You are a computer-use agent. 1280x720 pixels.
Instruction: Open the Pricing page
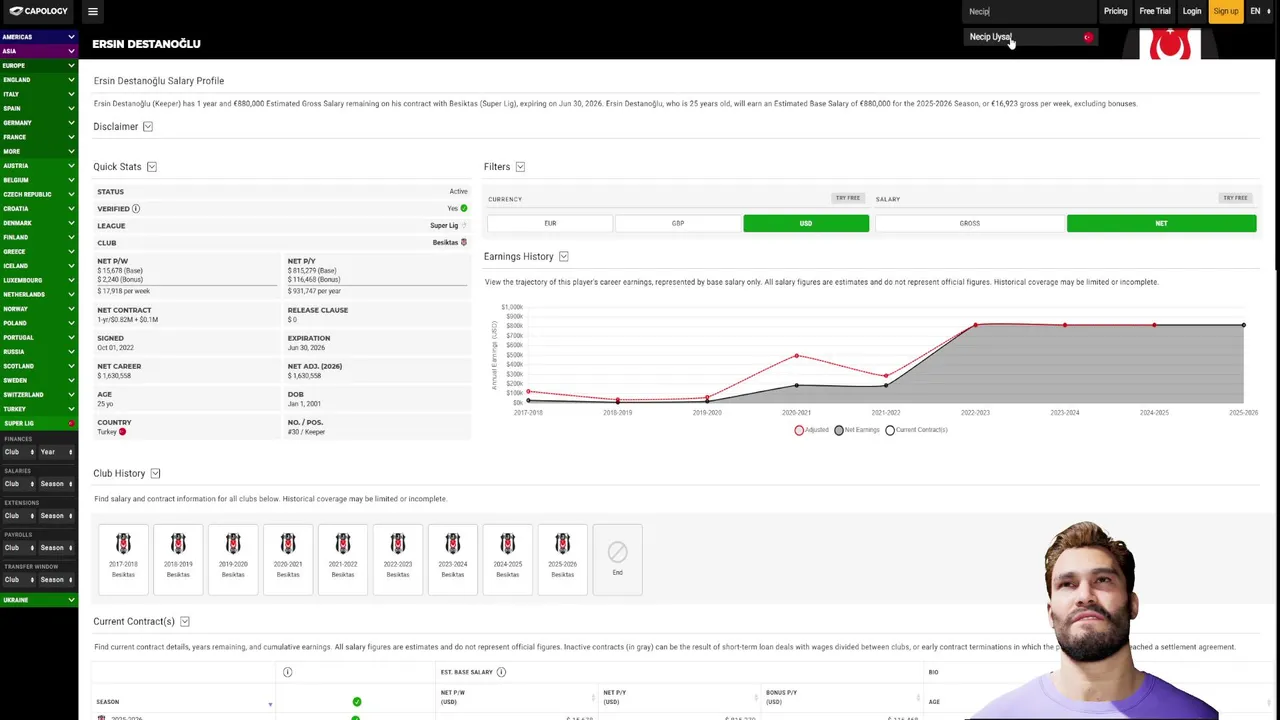(x=1115, y=11)
